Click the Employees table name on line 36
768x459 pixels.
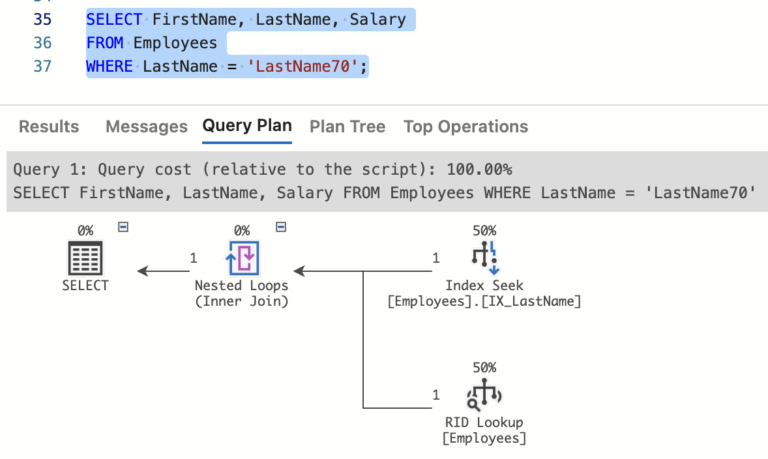pyautogui.click(x=175, y=43)
